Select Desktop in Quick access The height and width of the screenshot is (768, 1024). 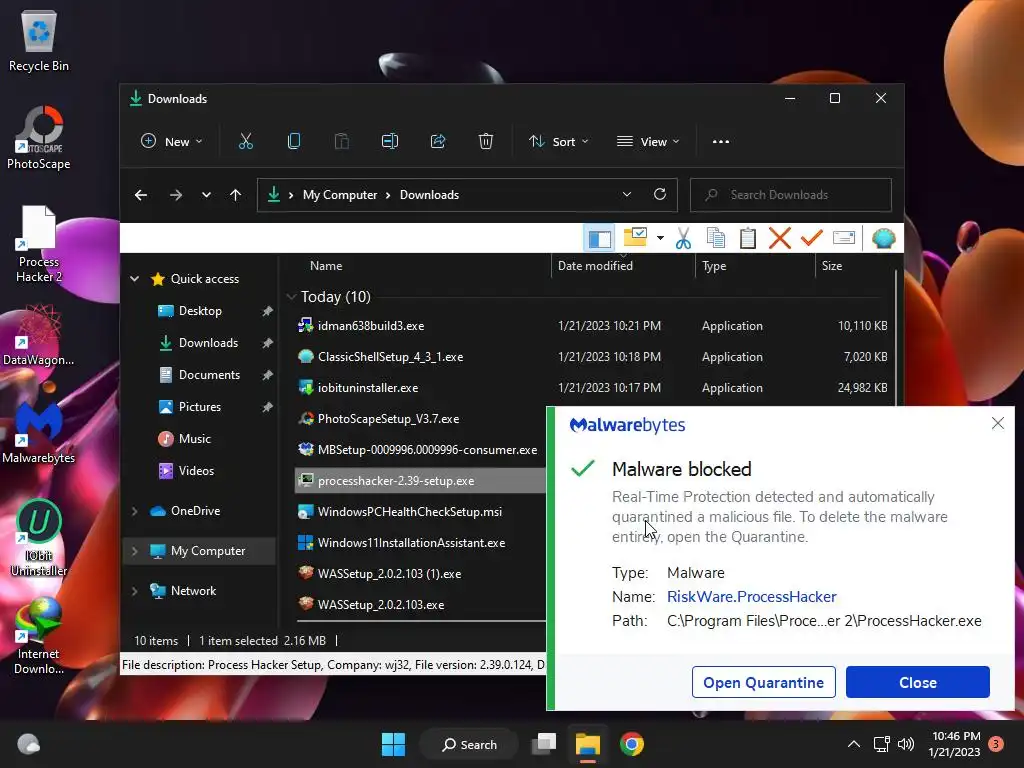click(x=200, y=311)
